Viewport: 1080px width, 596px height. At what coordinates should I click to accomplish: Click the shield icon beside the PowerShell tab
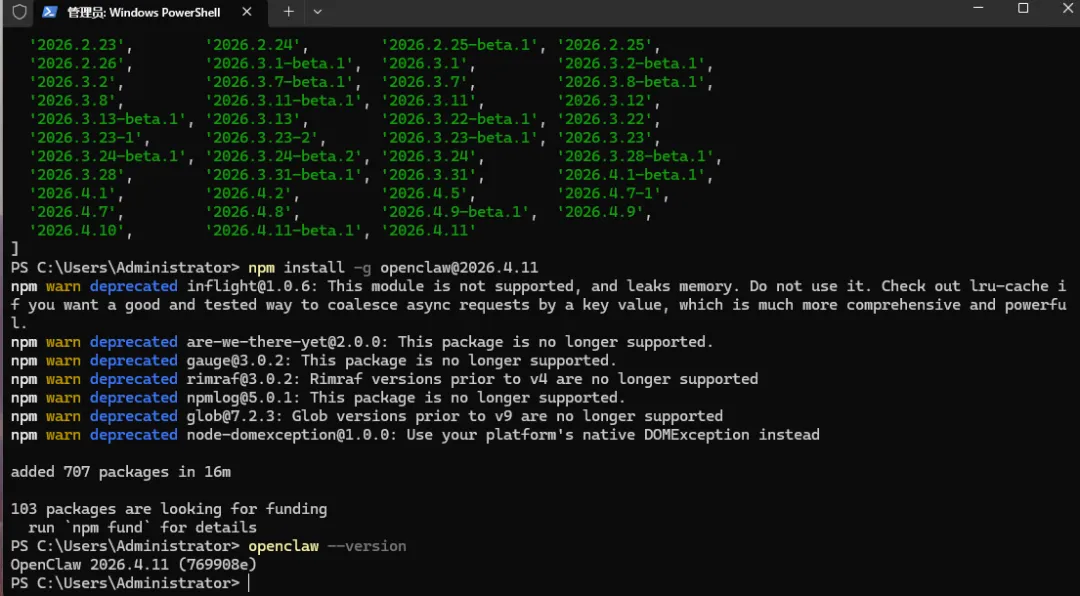pos(19,12)
